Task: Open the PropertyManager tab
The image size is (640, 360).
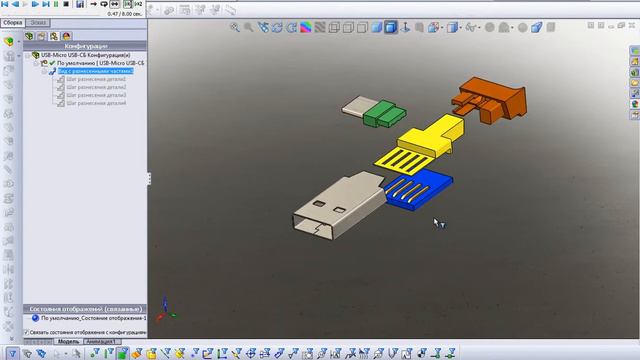Action: pyautogui.click(x=41, y=36)
